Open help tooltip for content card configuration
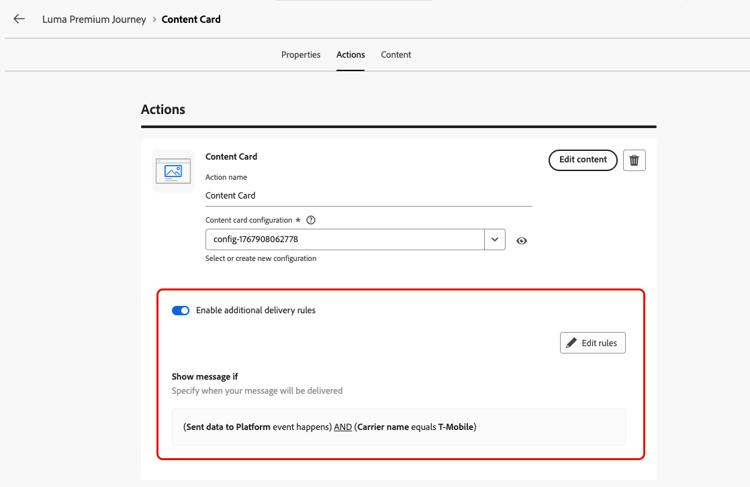This screenshot has width=750, height=487. pos(311,220)
